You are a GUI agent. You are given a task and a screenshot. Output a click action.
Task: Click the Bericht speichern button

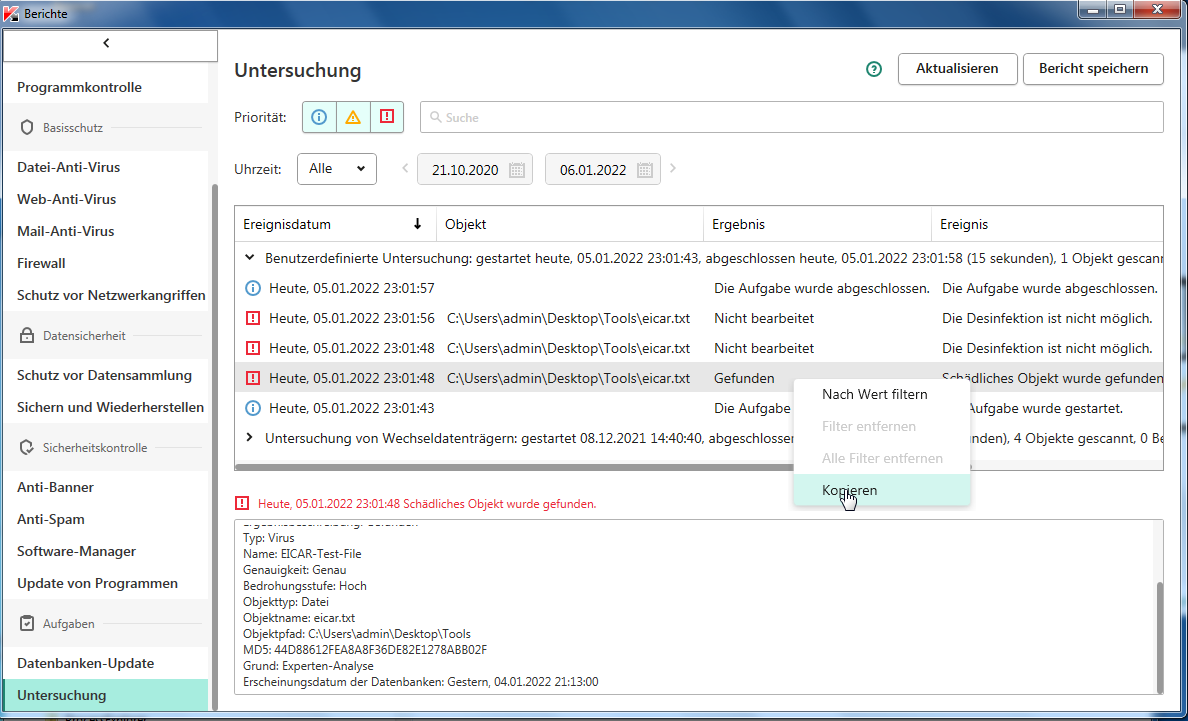point(1093,69)
